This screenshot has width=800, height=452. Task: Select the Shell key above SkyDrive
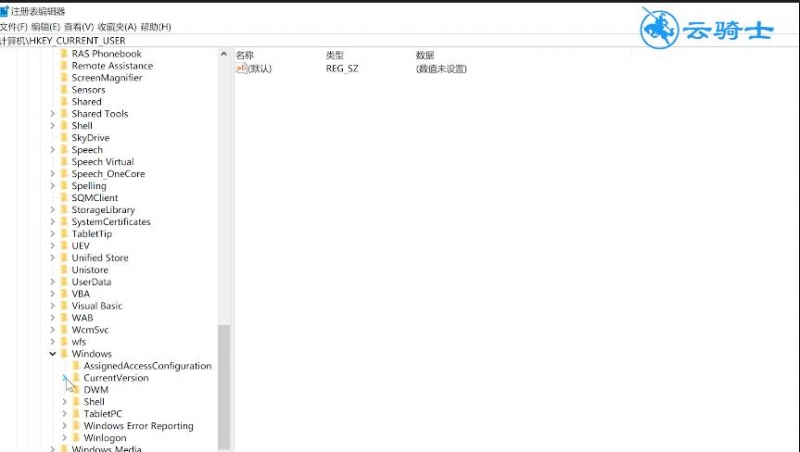(x=82, y=125)
